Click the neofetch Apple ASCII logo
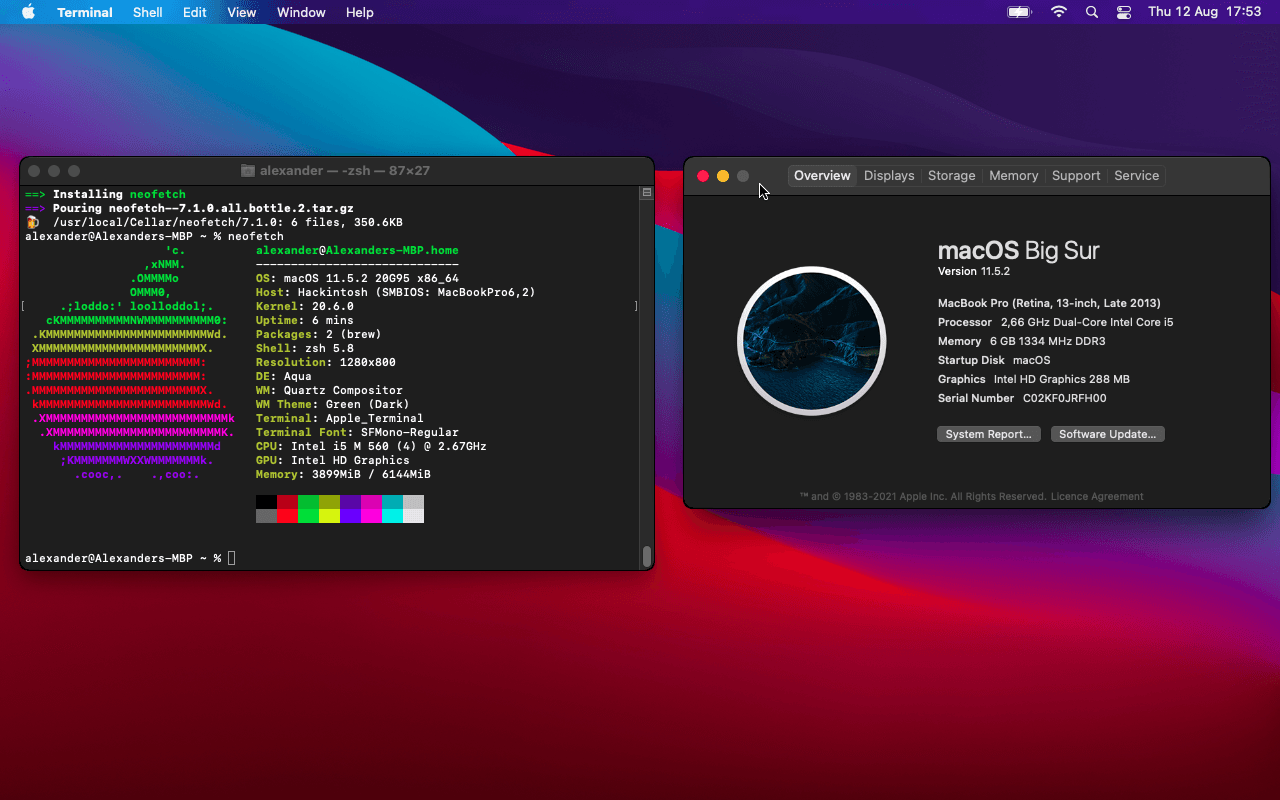This screenshot has height=800, width=1280. (130, 362)
